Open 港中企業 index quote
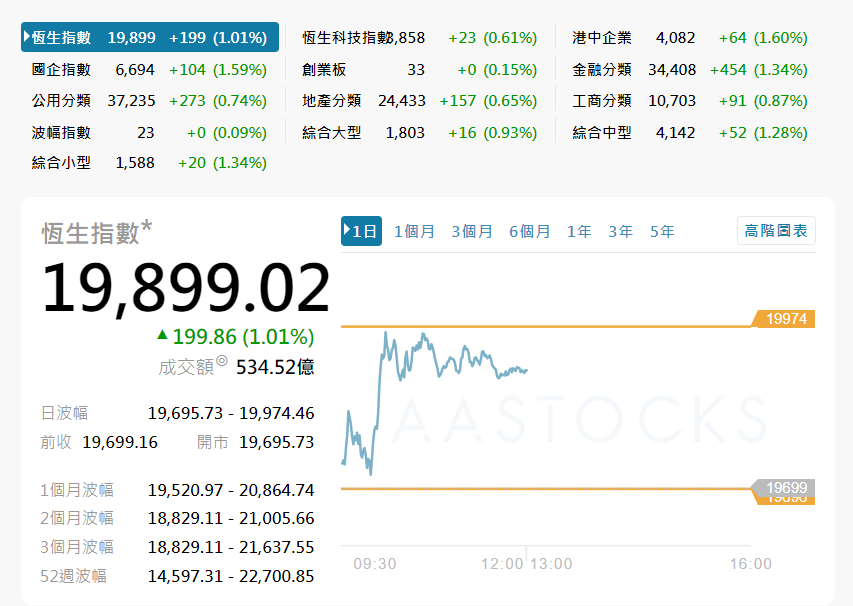Screen dimensions: 853x606 tap(602, 38)
